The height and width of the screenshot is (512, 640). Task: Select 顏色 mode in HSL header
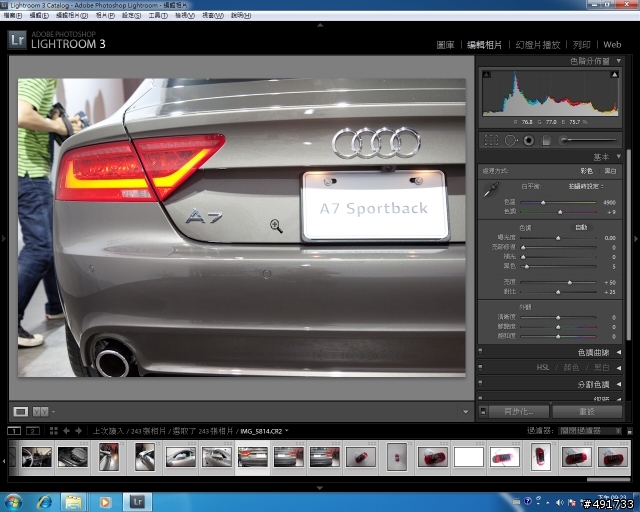[x=571, y=367]
